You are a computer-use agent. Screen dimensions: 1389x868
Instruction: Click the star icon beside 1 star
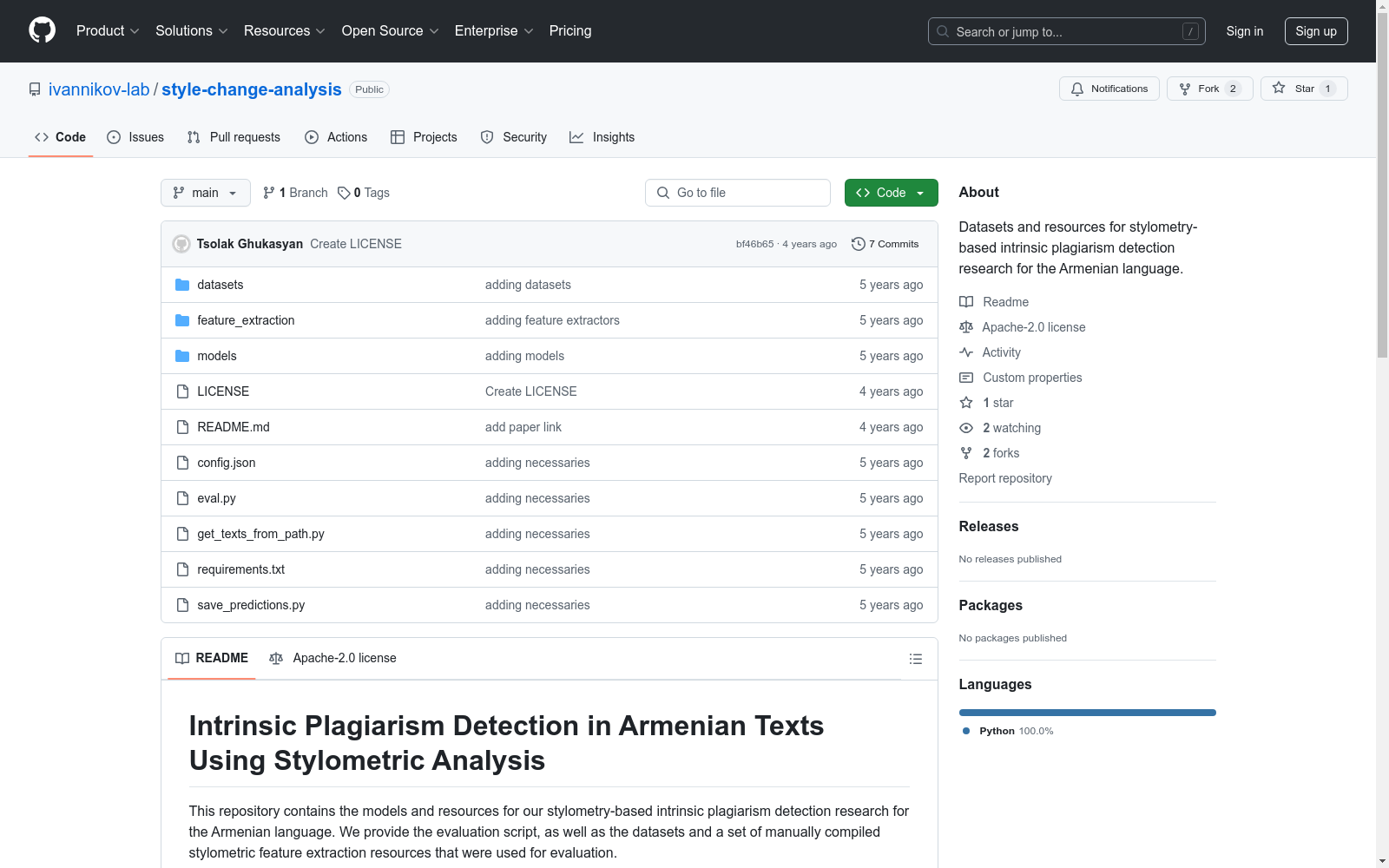[966, 403]
